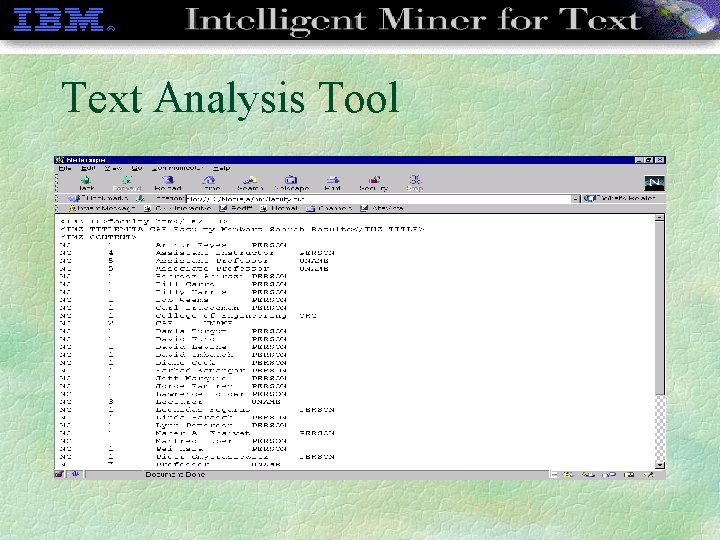Image resolution: width=720 pixels, height=540 pixels.
Task: Click the 'Assistant Professor' row text
Action: click(211, 260)
